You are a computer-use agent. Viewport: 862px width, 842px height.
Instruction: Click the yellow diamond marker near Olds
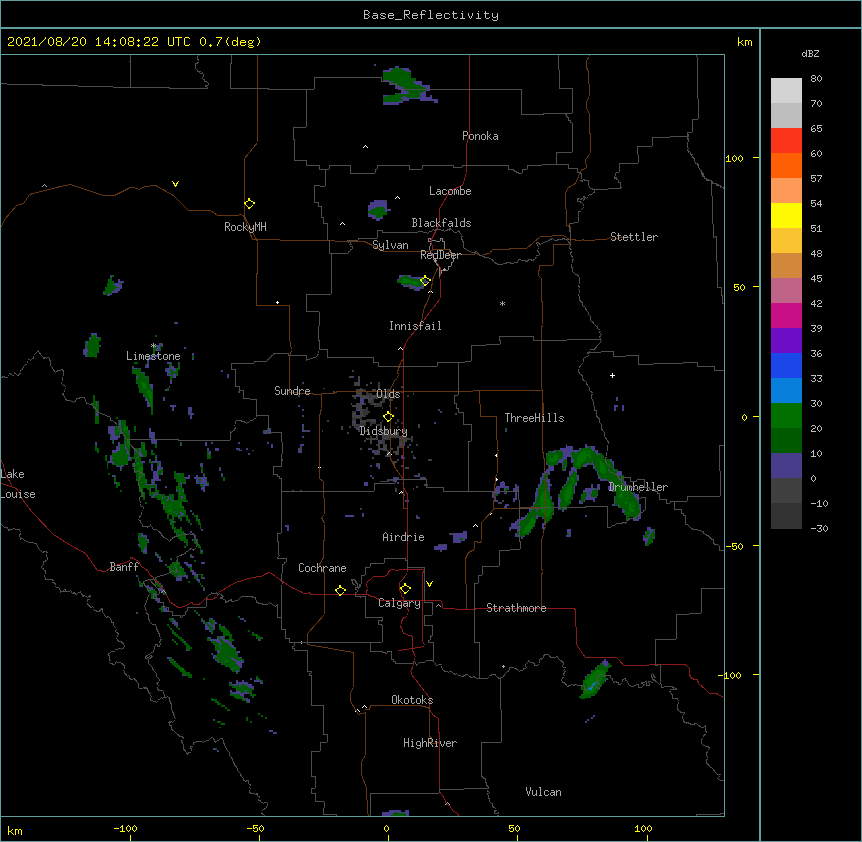388,417
